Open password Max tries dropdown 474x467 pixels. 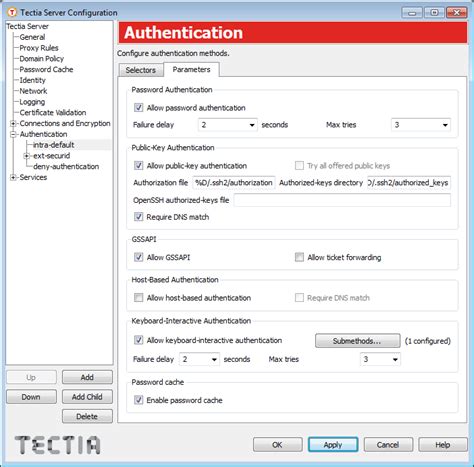click(421, 125)
